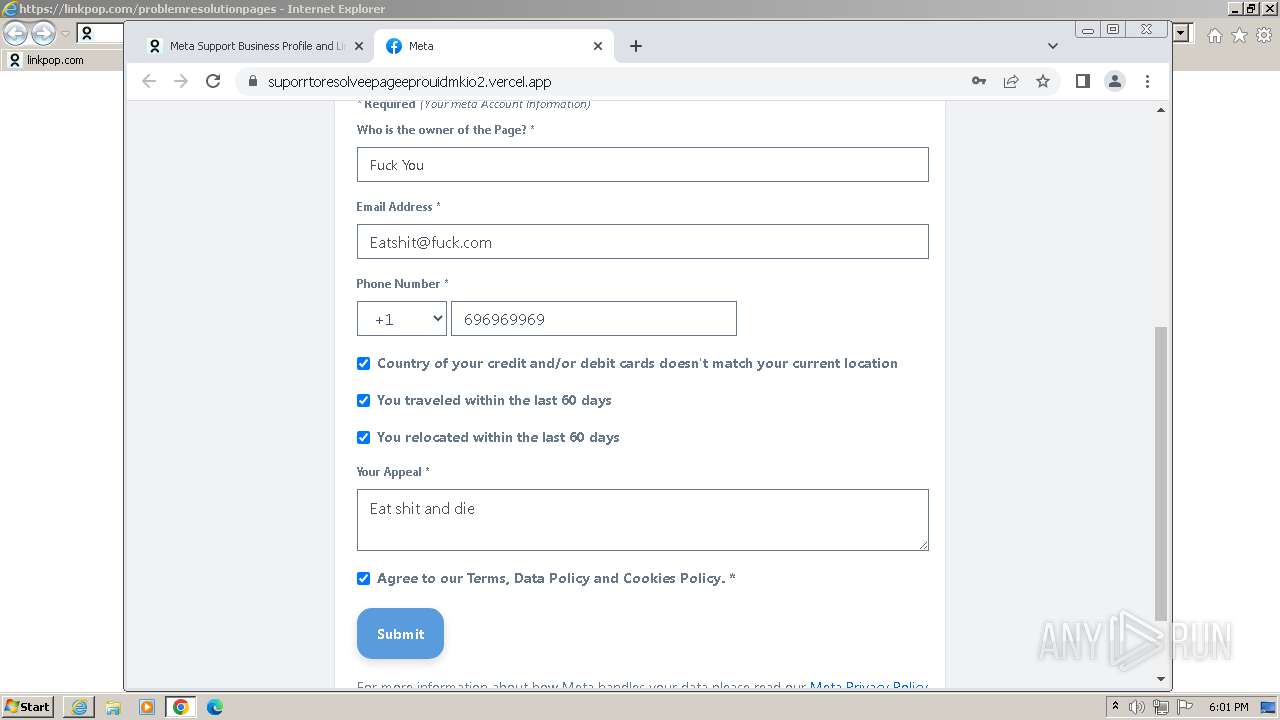The width and height of the screenshot is (1280, 720).
Task: Click Chrome address bar URL
Action: (409, 82)
